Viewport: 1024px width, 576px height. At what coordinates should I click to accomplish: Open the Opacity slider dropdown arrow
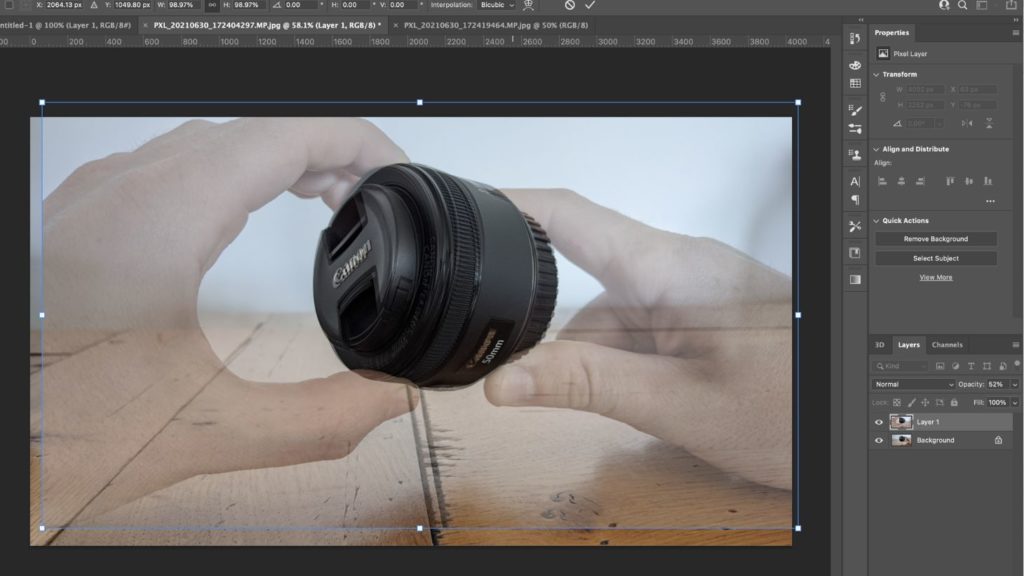1015,384
